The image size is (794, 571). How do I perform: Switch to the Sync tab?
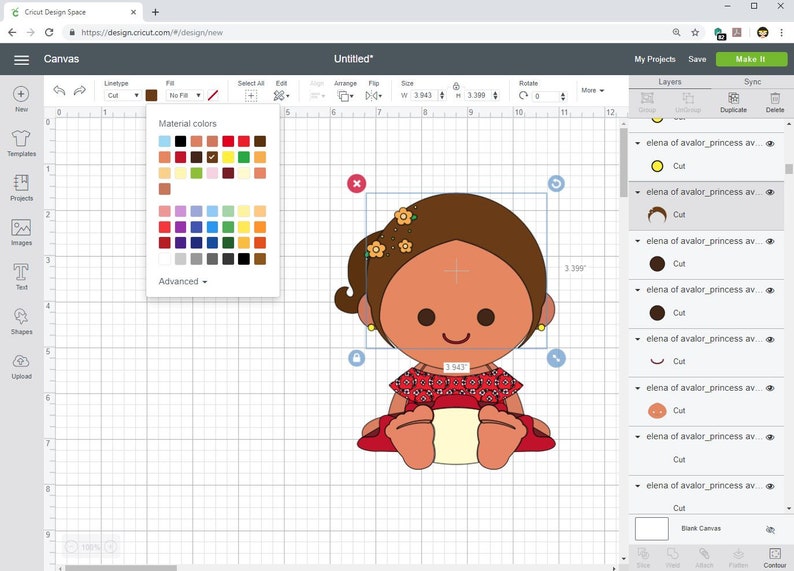pos(752,81)
